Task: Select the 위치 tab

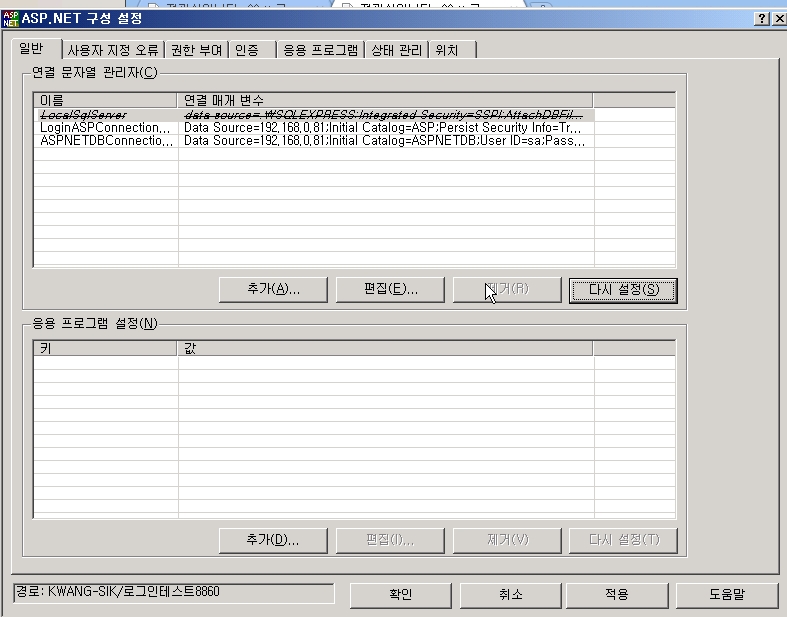Action: (452, 50)
